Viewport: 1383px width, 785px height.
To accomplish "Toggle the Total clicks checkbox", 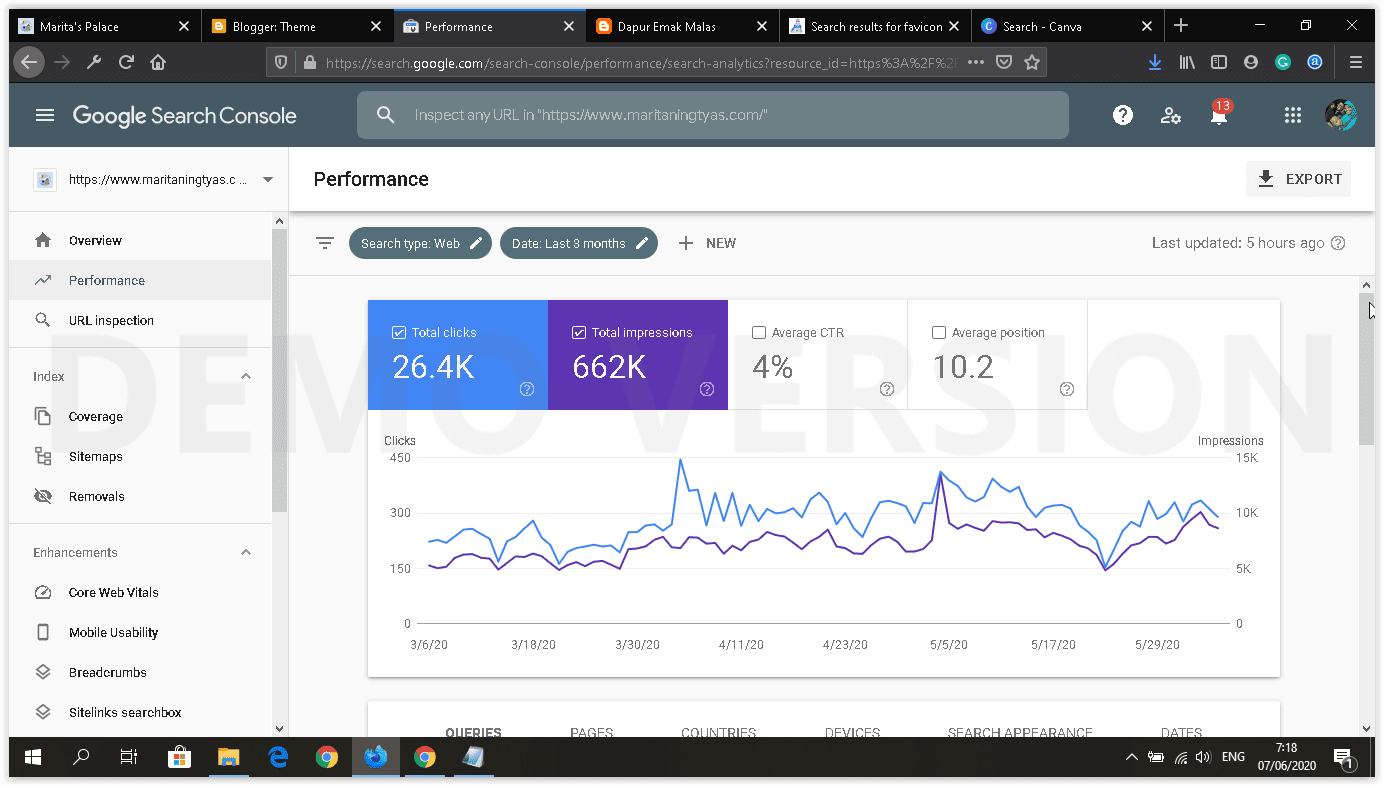I will coord(399,332).
